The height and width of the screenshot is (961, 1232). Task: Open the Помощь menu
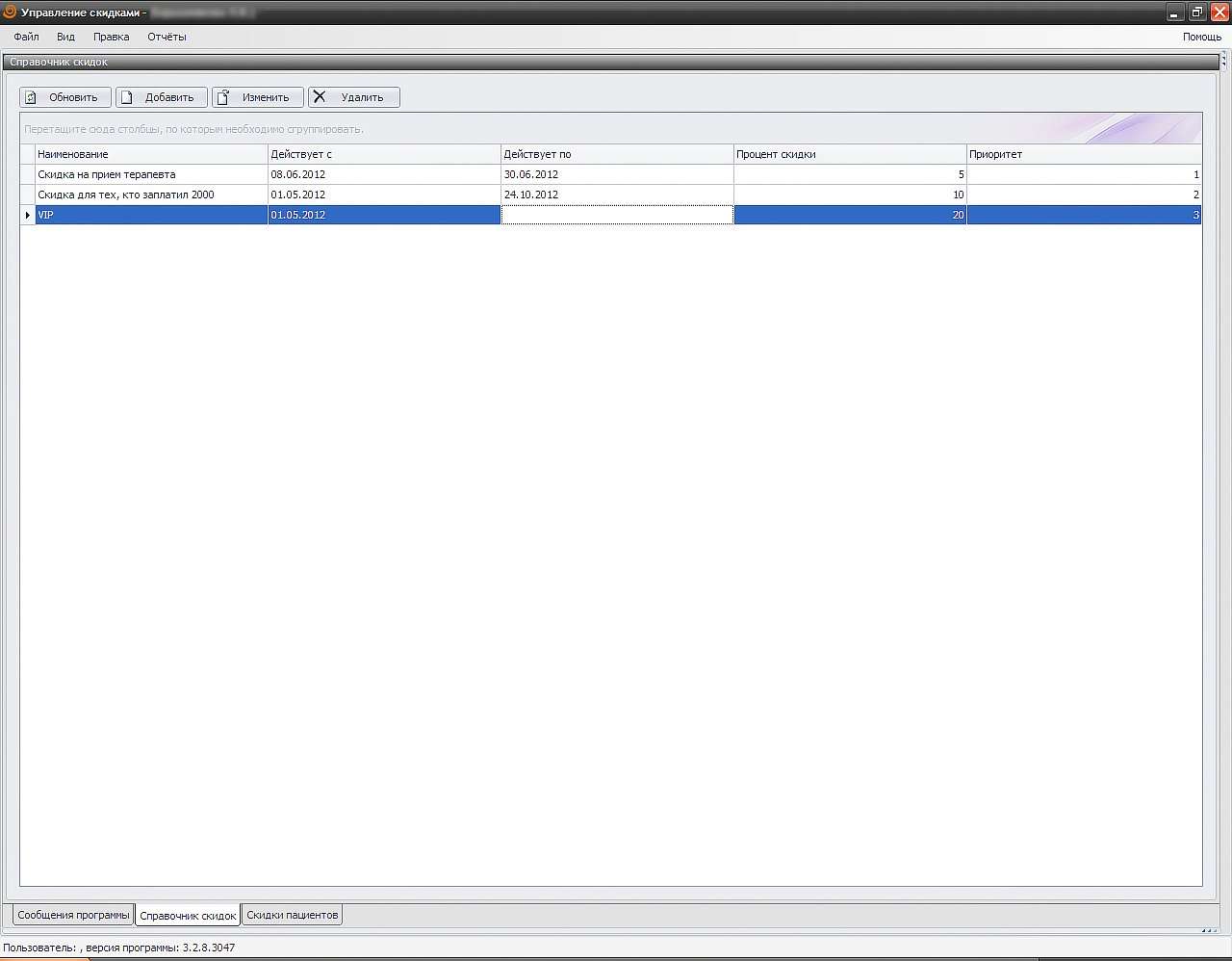coord(1202,37)
